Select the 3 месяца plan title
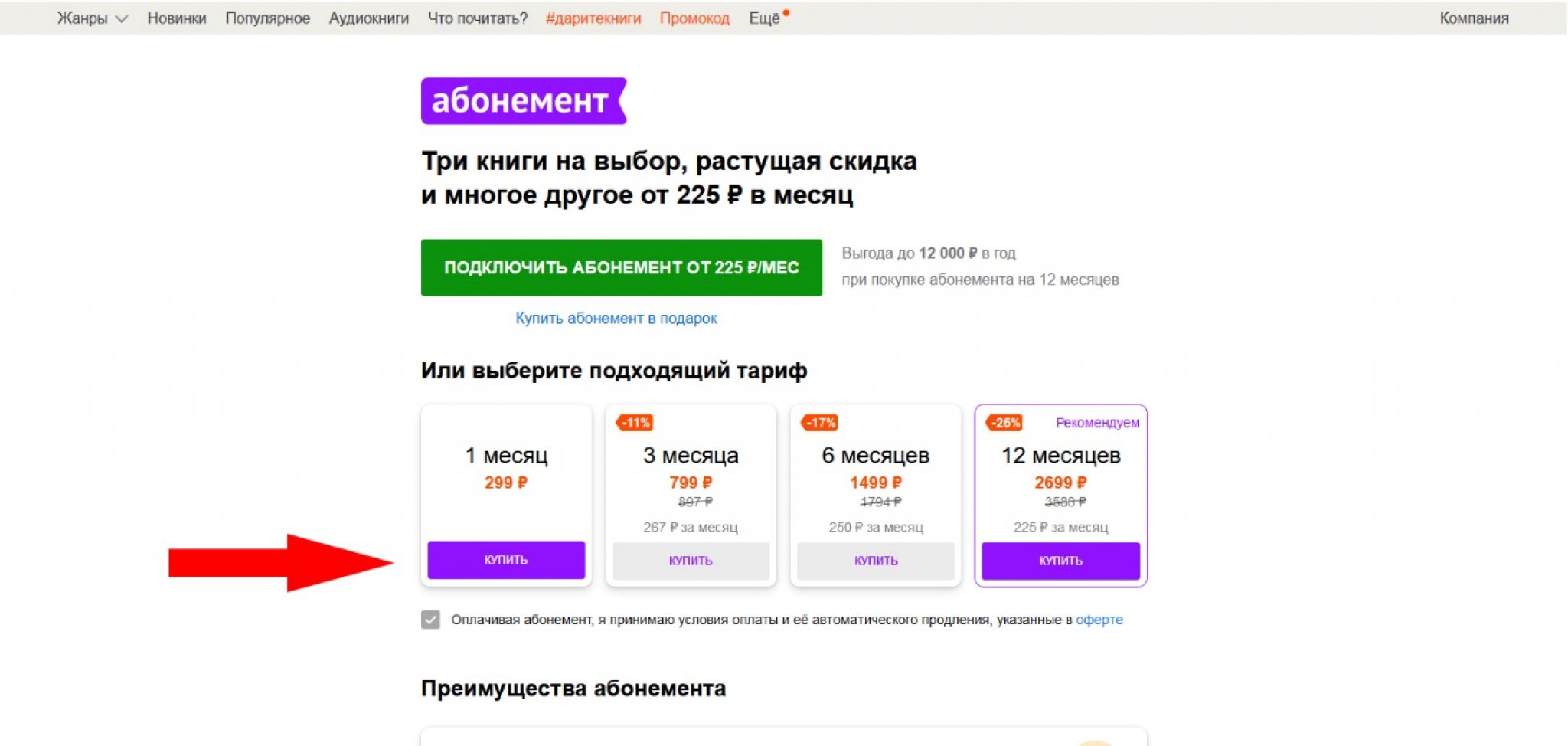Viewport: 1568px width, 746px height. coord(691,455)
